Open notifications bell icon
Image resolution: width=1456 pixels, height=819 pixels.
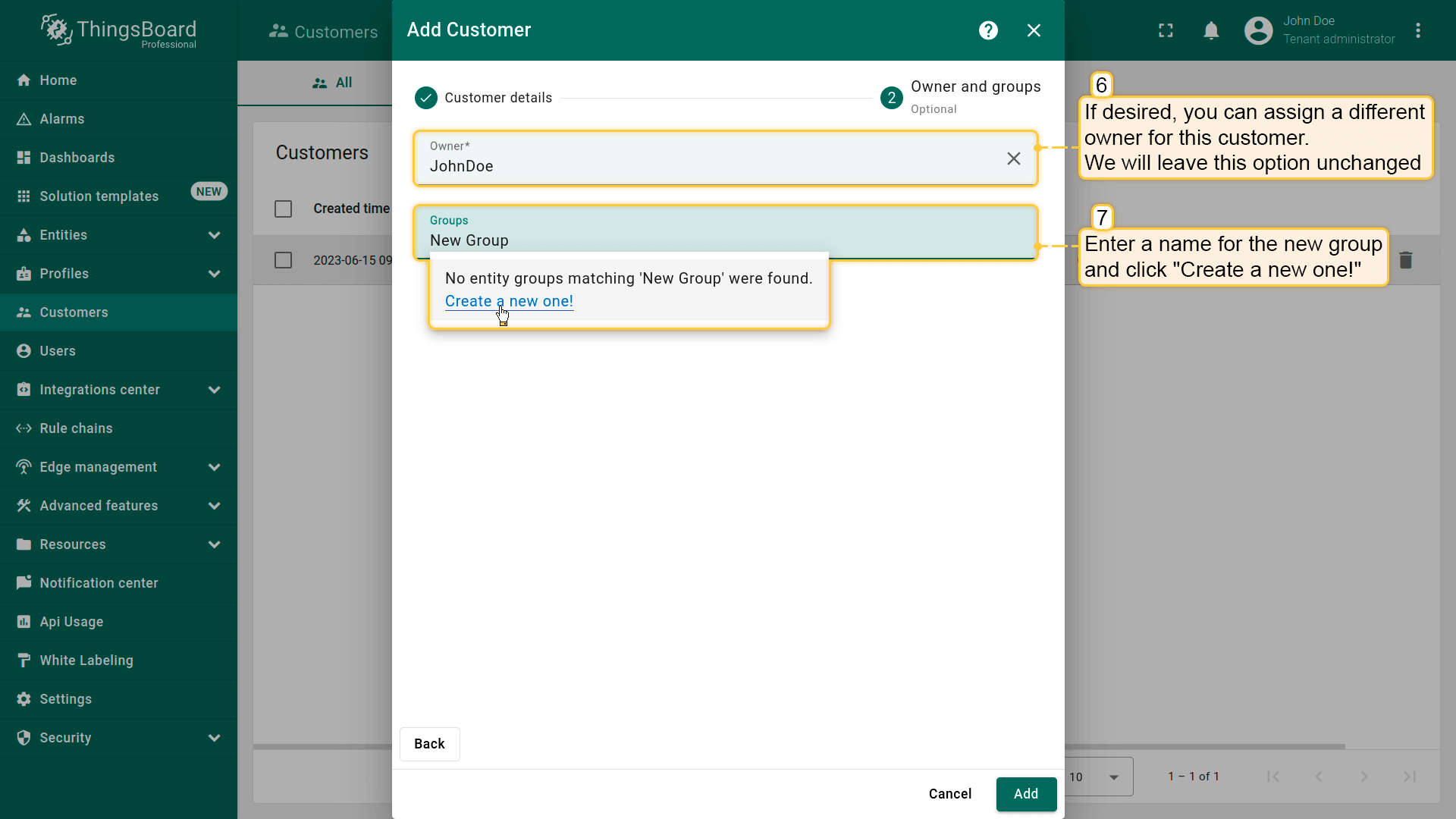1211,30
